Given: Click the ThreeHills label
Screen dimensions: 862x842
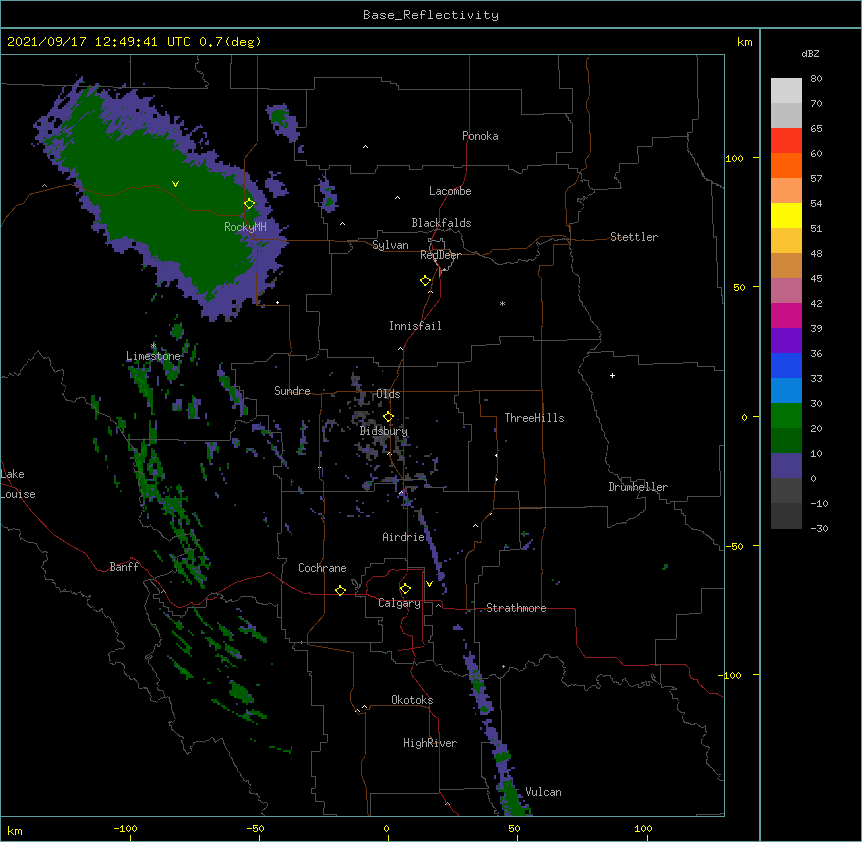Looking at the screenshot, I should (534, 418).
